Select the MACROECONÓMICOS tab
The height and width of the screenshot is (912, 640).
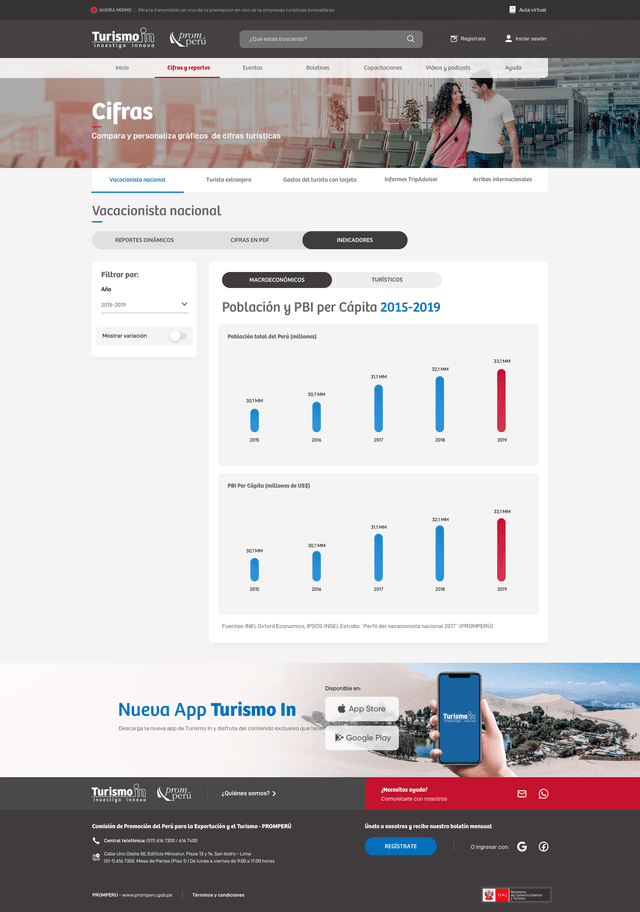[277, 280]
